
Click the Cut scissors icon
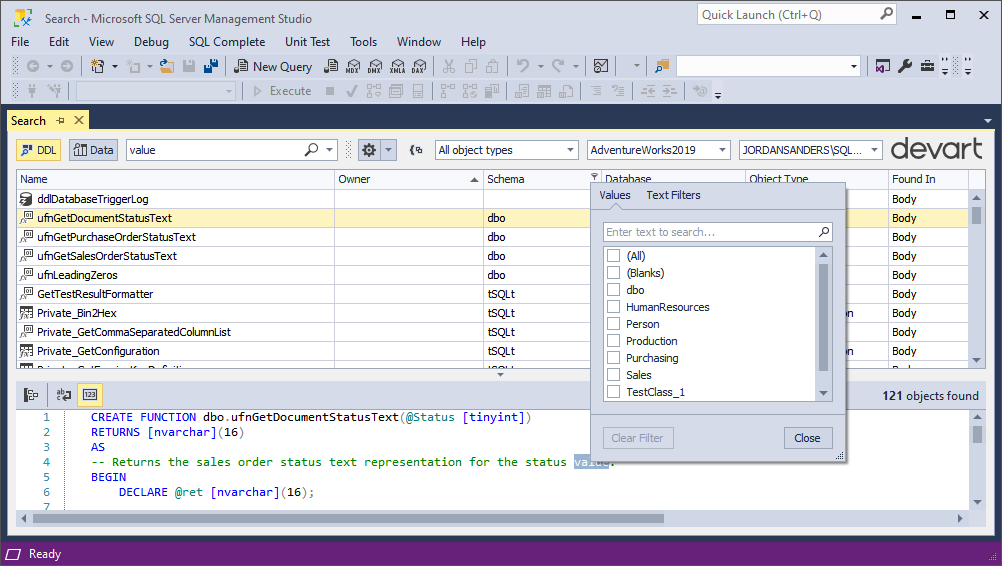pos(449,66)
